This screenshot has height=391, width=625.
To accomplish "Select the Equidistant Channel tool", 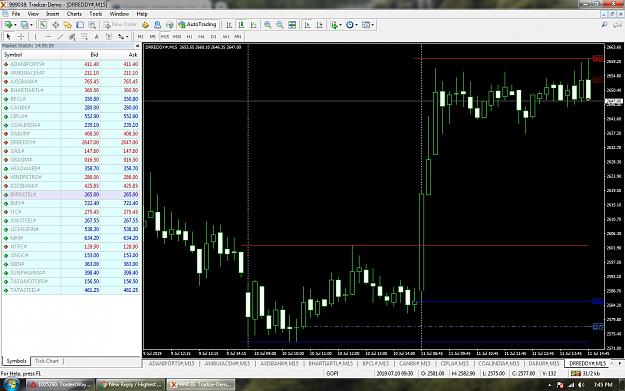I will (x=72, y=37).
